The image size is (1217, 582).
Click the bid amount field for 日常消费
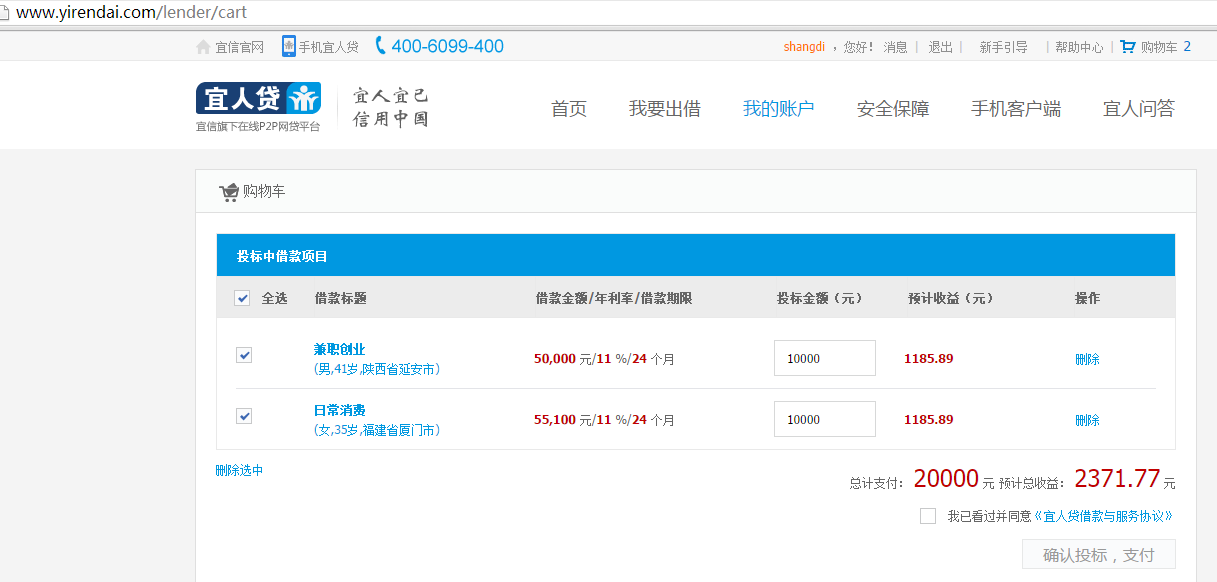point(825,419)
